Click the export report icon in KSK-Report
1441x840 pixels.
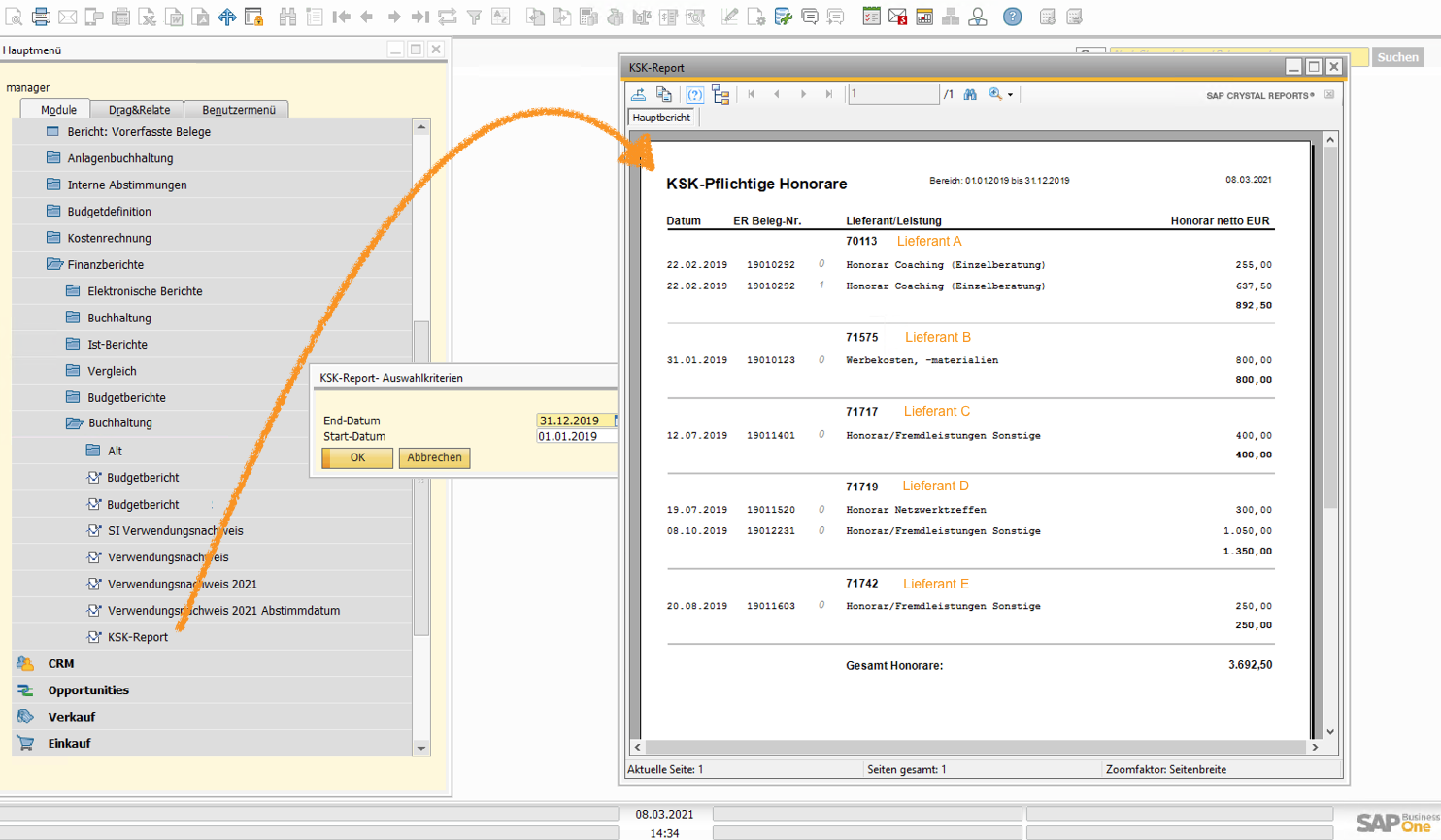pos(638,94)
